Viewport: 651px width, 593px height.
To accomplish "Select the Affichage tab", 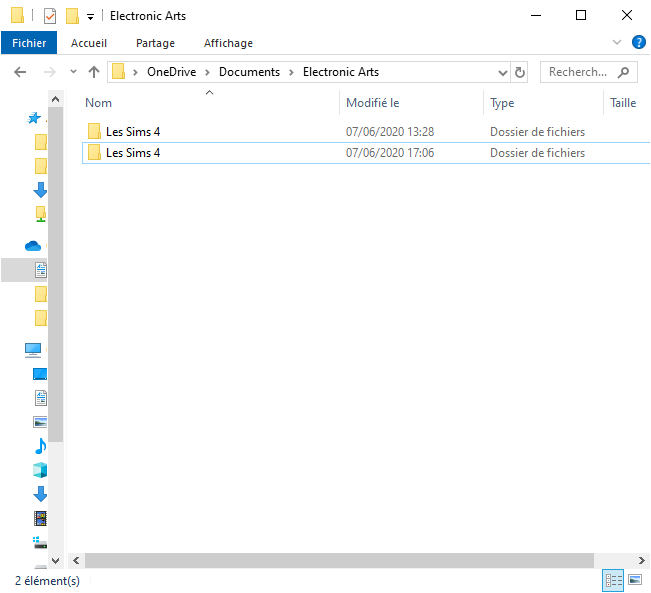I will [228, 43].
